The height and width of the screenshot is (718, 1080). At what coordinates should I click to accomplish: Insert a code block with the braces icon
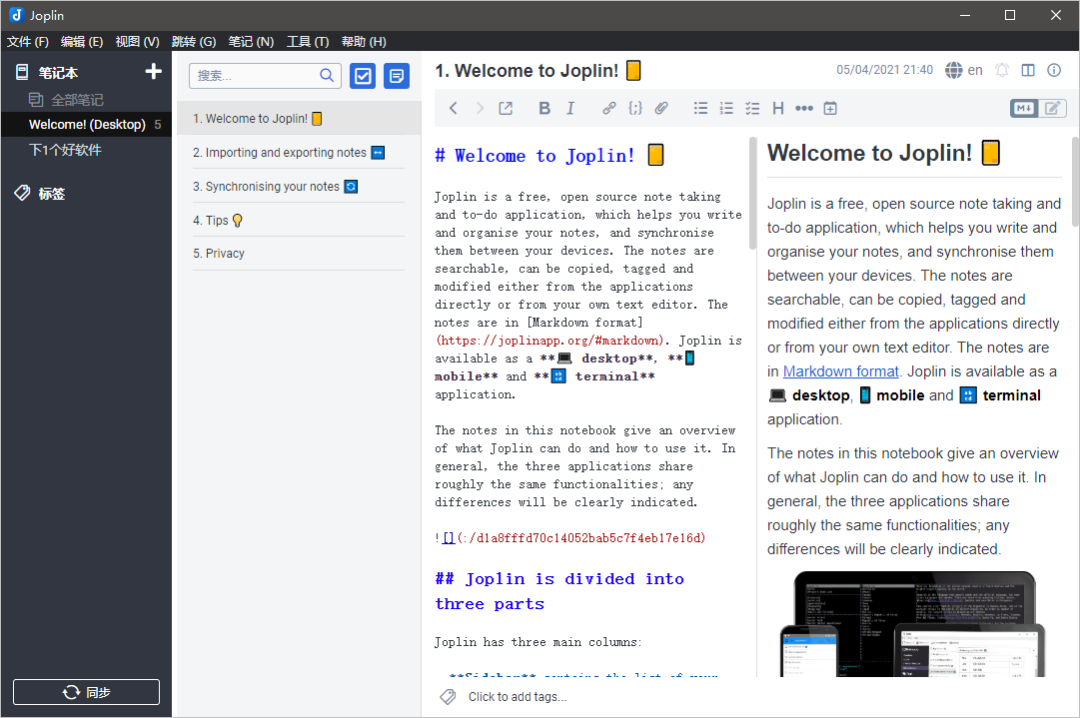(635, 108)
